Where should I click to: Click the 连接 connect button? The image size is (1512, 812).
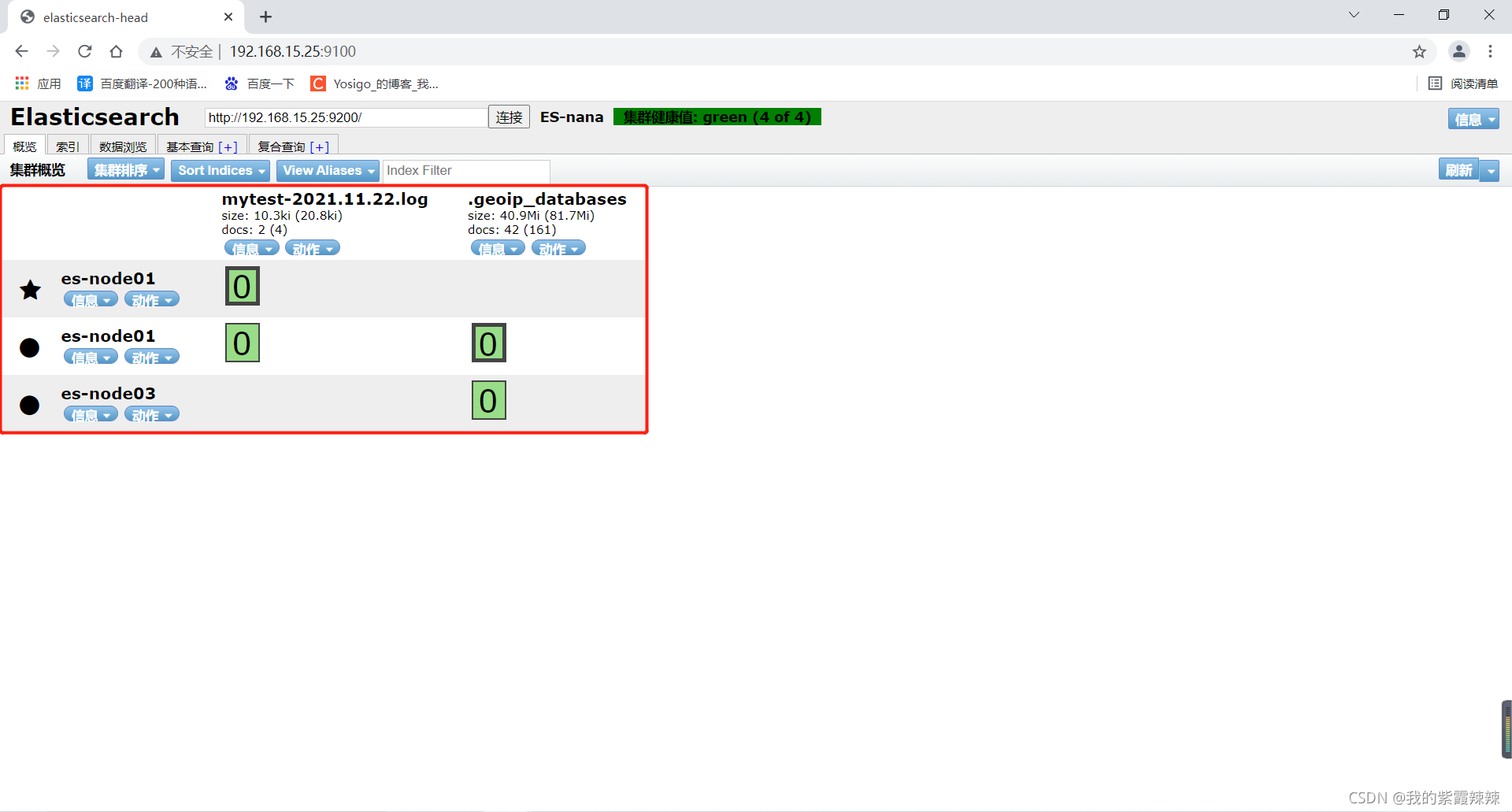[x=509, y=117]
